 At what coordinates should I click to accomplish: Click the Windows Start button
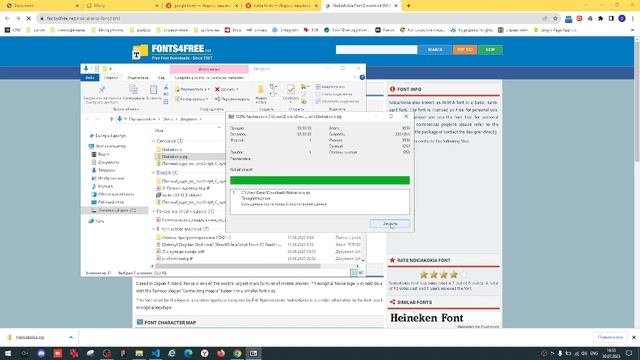pyautogui.click(x=8, y=353)
